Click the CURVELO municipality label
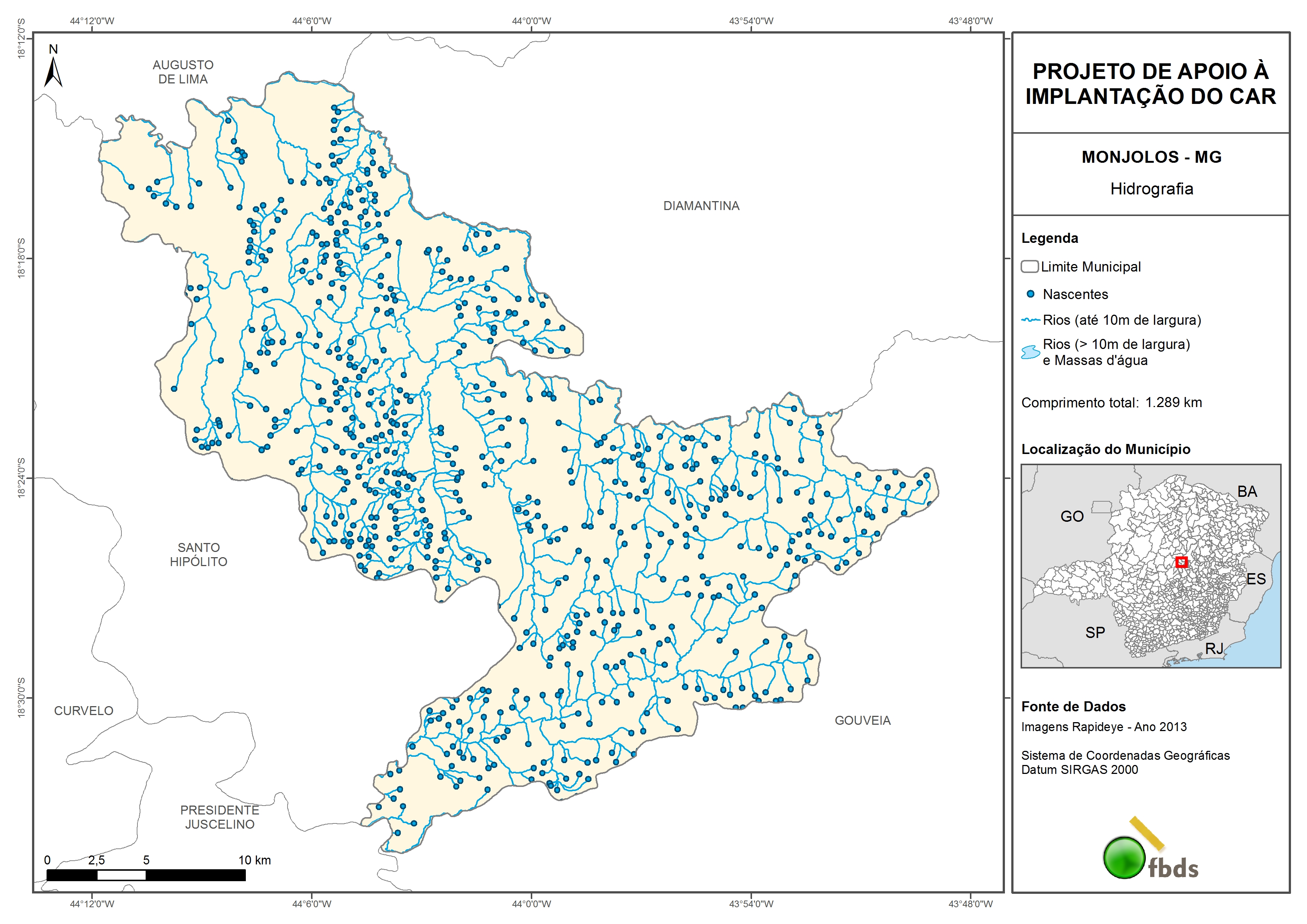This screenshot has height=924, width=1307. 84,711
